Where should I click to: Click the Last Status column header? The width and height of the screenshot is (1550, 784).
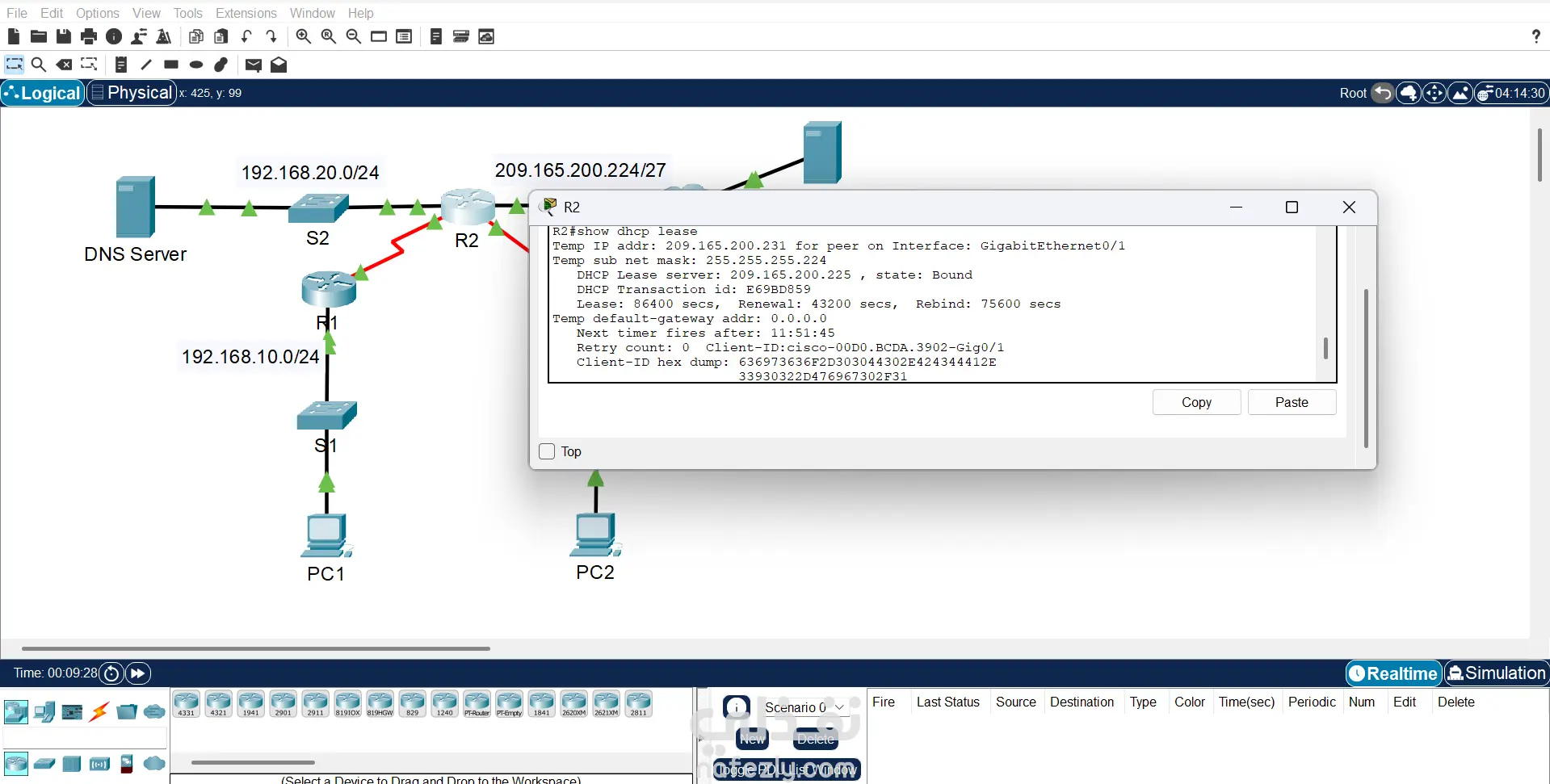[947, 702]
